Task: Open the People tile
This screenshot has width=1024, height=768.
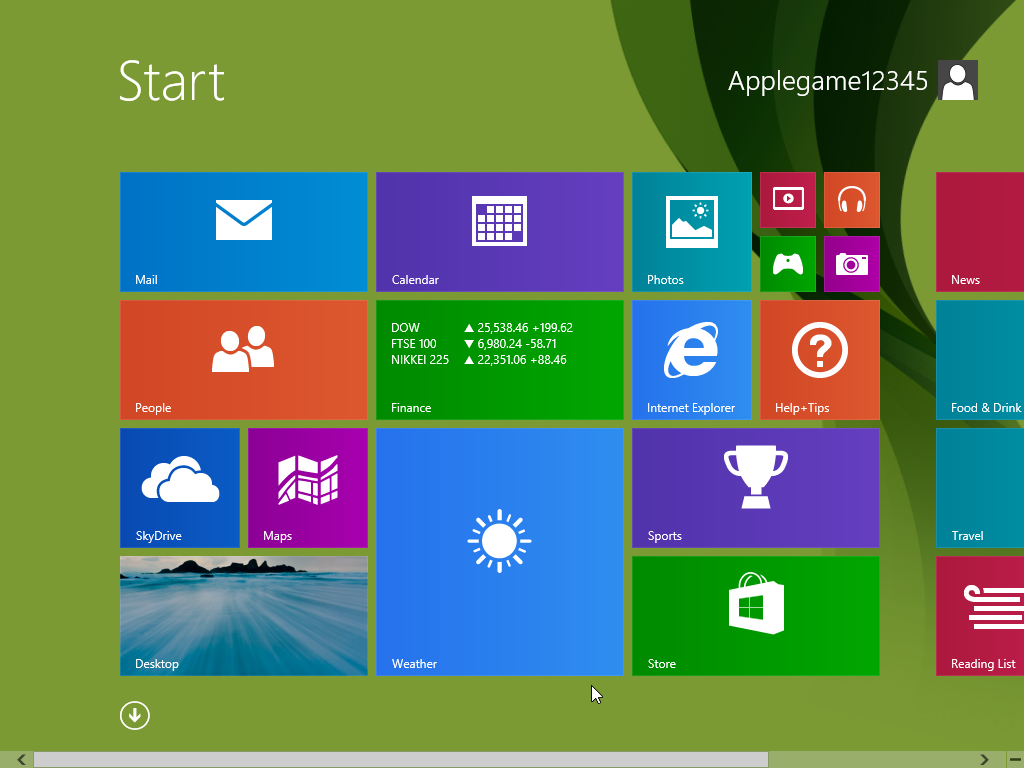Action: pos(243,359)
